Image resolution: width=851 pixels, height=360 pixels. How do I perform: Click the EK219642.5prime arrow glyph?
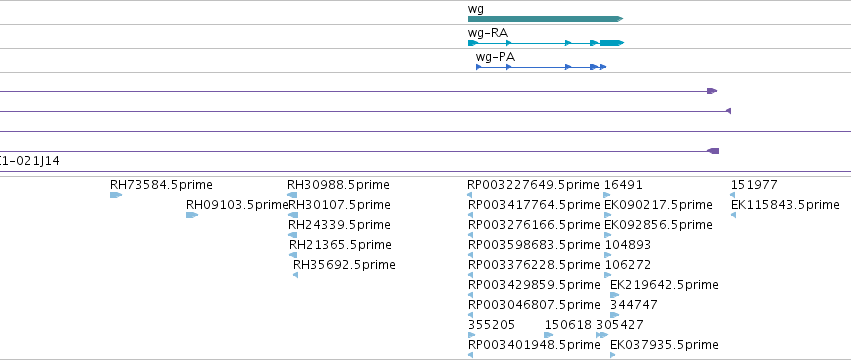click(614, 295)
